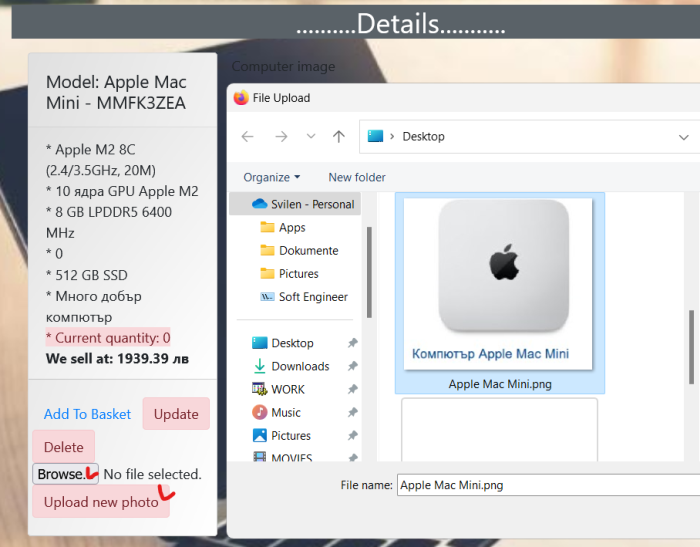This screenshot has width=700, height=547.
Task: Expand the breadcrumb chevron before Desktop
Action: pyautogui.click(x=392, y=136)
